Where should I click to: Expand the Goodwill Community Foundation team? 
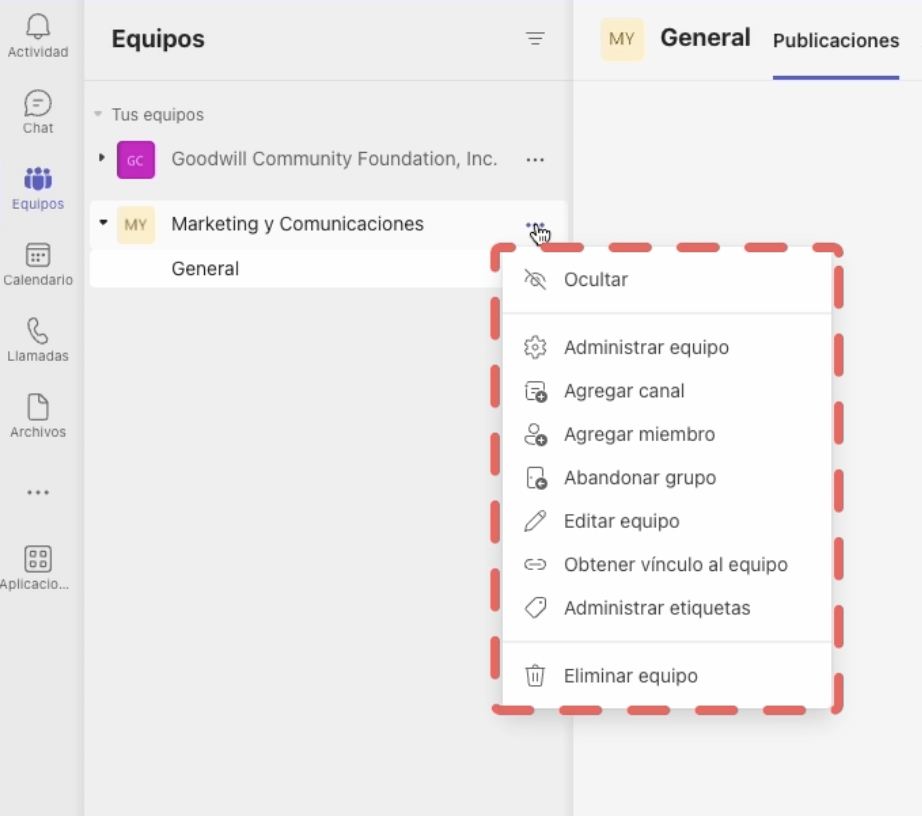[x=103, y=159]
